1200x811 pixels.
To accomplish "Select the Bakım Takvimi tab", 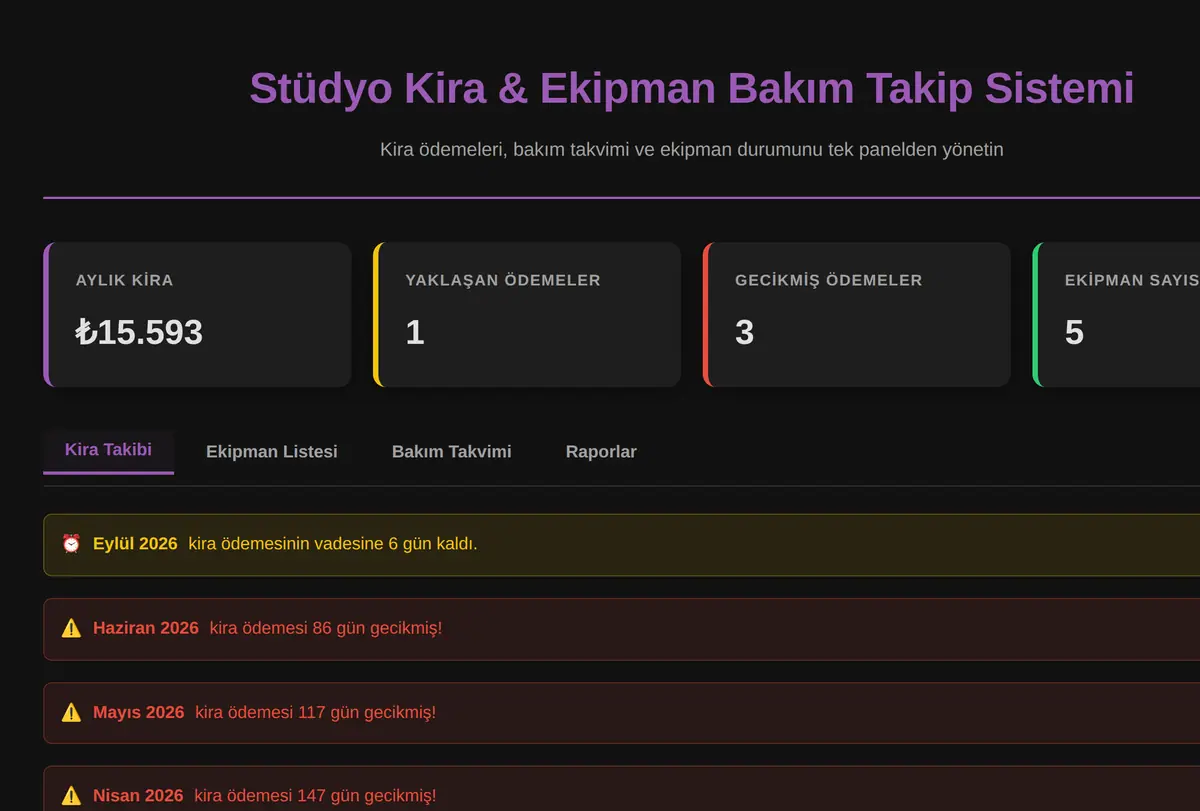I will [x=452, y=452].
